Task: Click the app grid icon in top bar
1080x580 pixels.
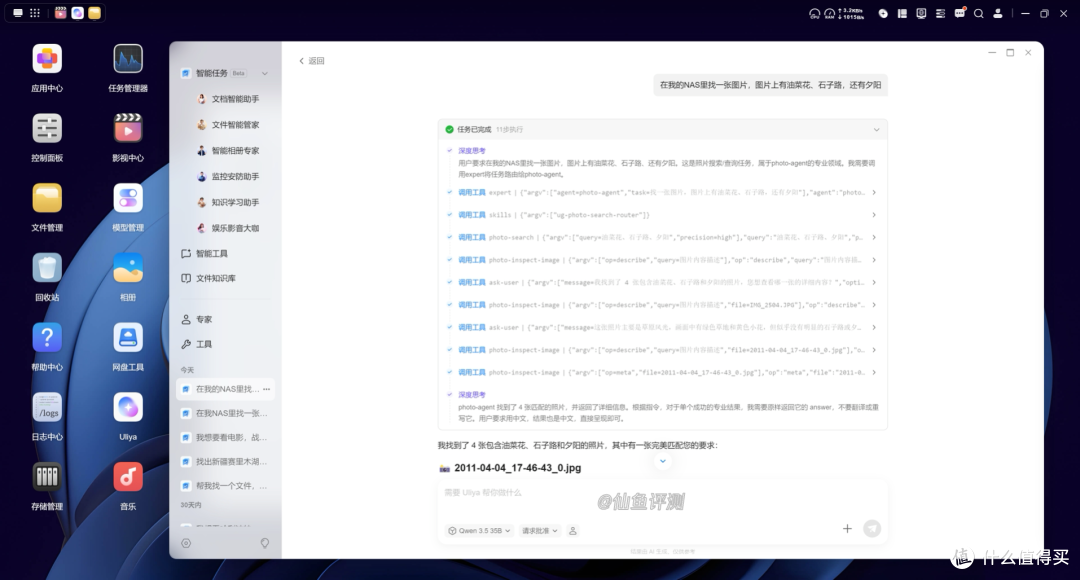Action: [x=34, y=13]
